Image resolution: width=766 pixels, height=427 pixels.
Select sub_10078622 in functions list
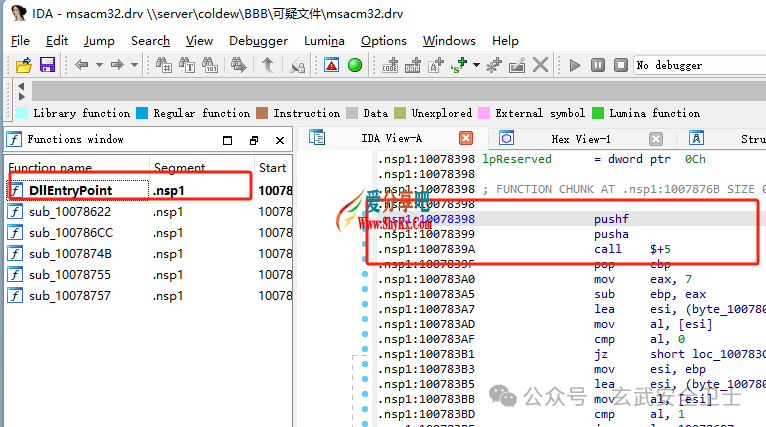tap(149, 212)
